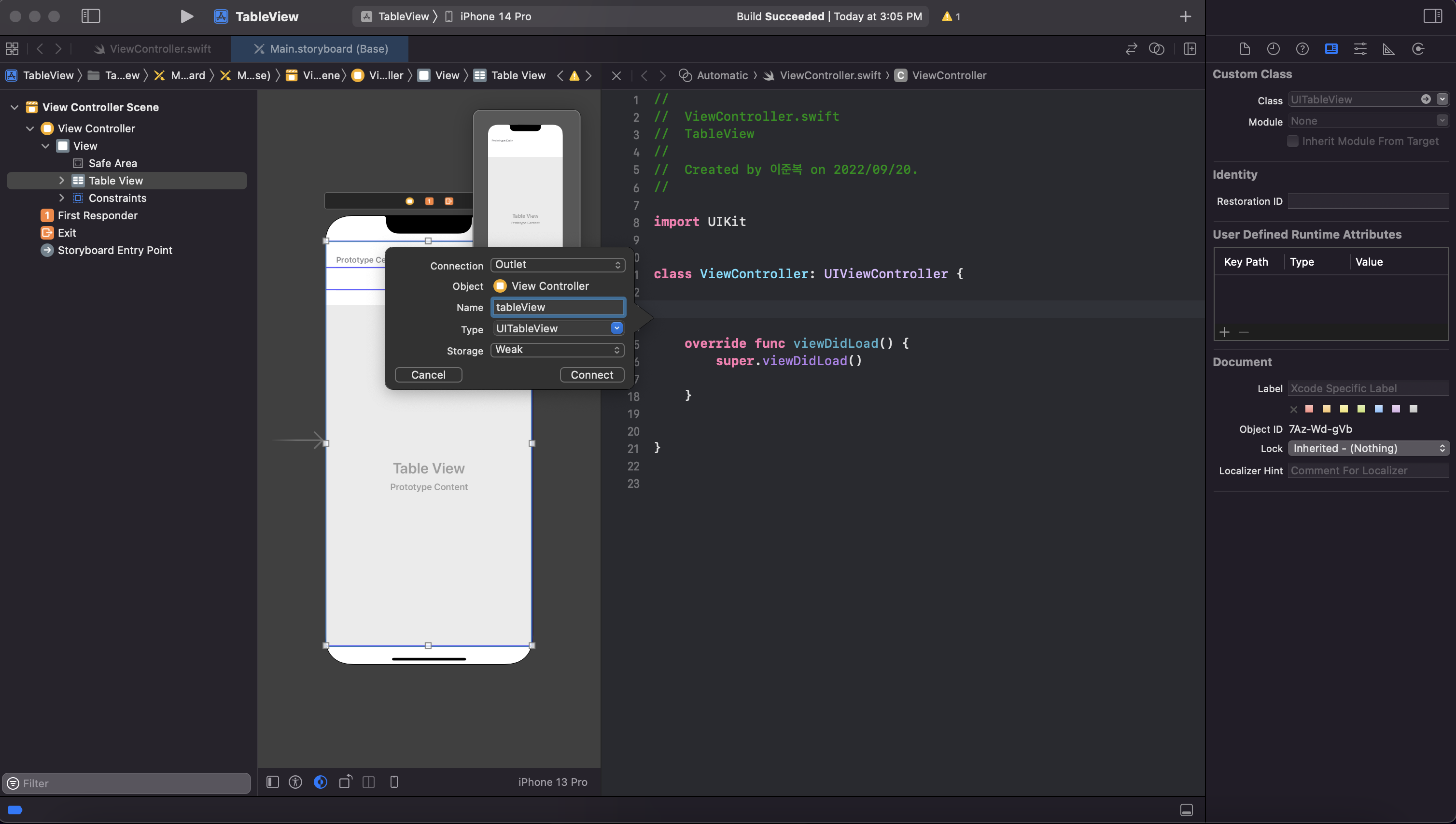Open the Storage Weak dropdown
Viewport: 1456px width, 824px height.
pos(557,350)
